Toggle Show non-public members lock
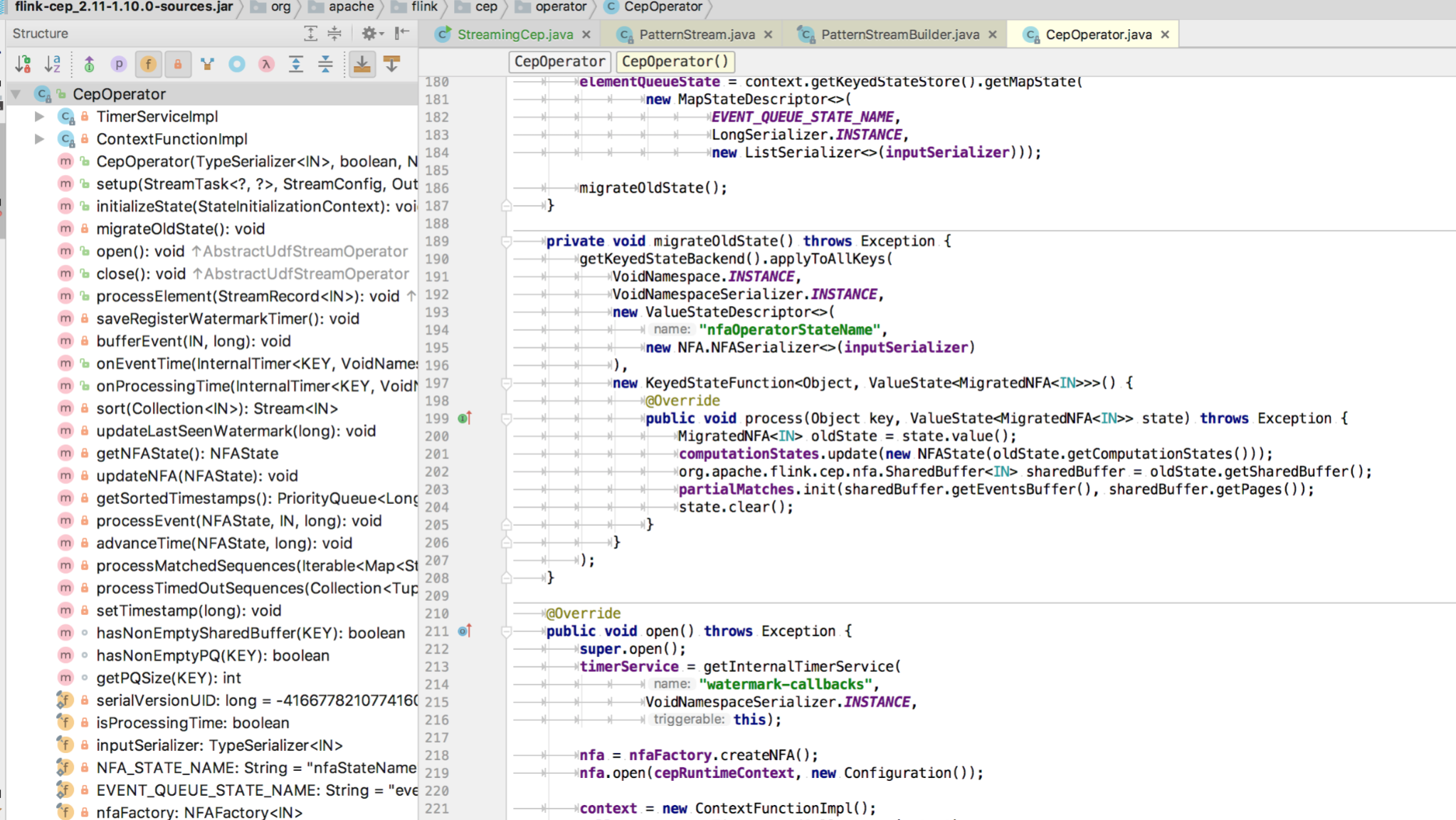1456x820 pixels. coord(178,65)
